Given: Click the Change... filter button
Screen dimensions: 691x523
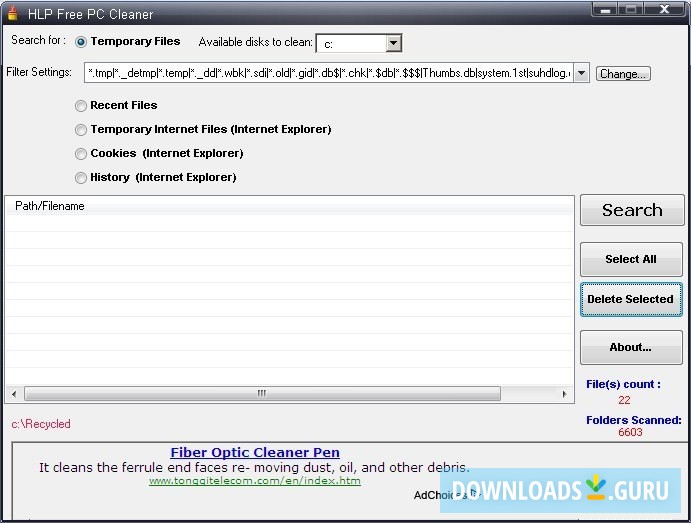Looking at the screenshot, I should tap(623, 74).
